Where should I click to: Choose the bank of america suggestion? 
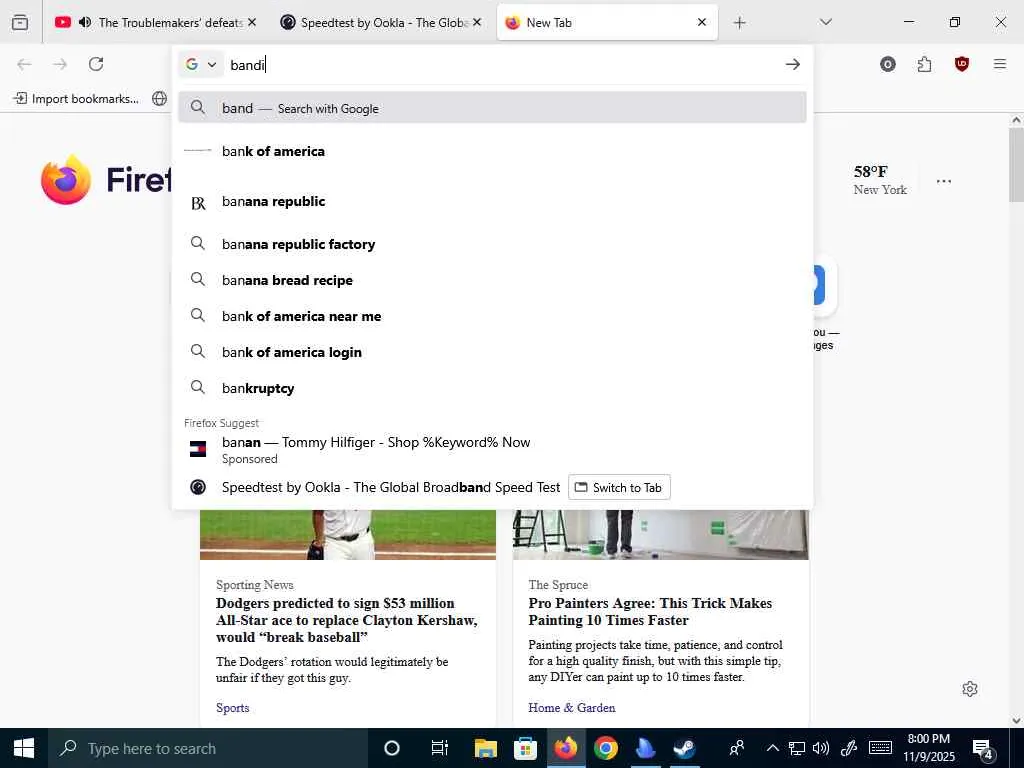[x=492, y=151]
